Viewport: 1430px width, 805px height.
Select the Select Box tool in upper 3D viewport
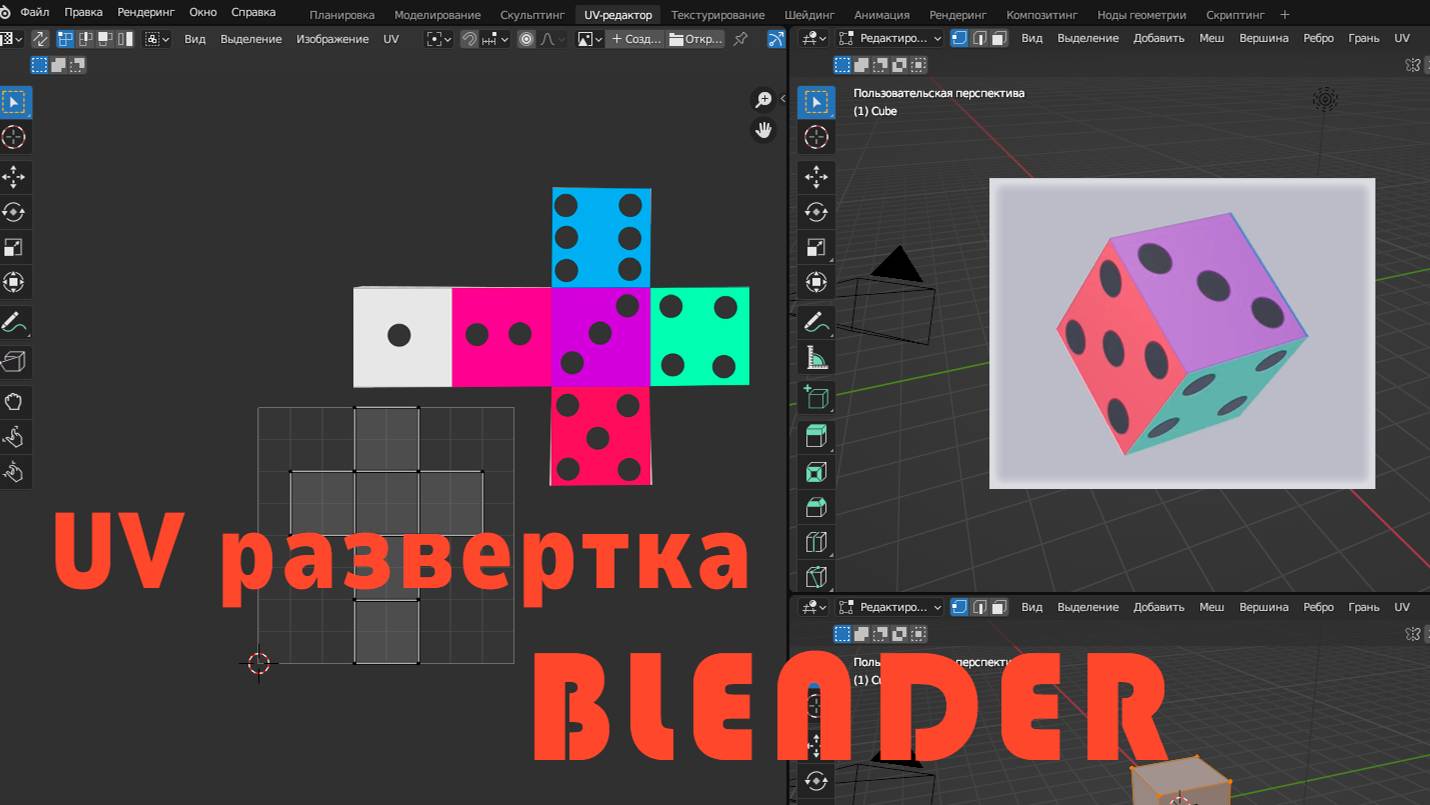(x=816, y=102)
